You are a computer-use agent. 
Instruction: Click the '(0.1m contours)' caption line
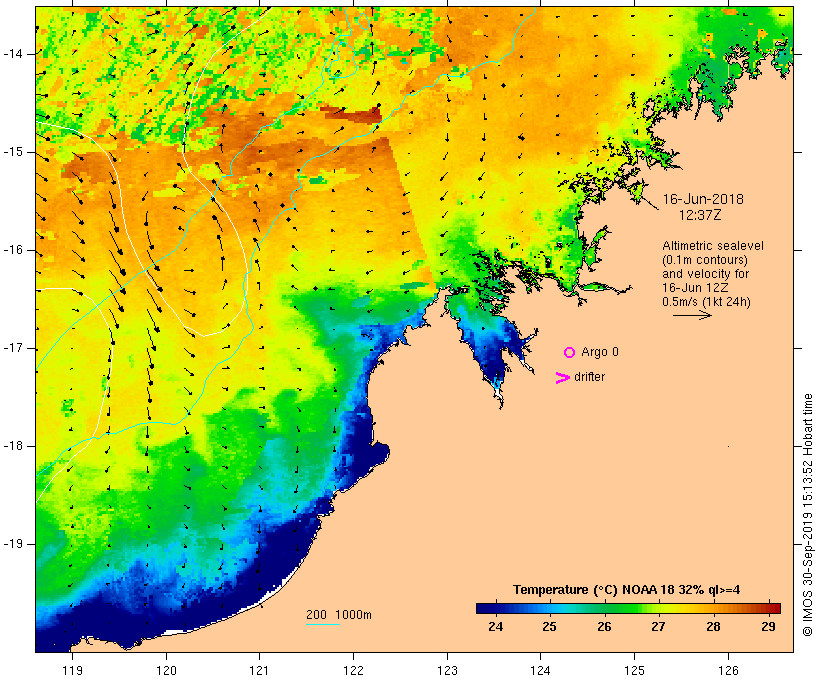(x=705, y=260)
